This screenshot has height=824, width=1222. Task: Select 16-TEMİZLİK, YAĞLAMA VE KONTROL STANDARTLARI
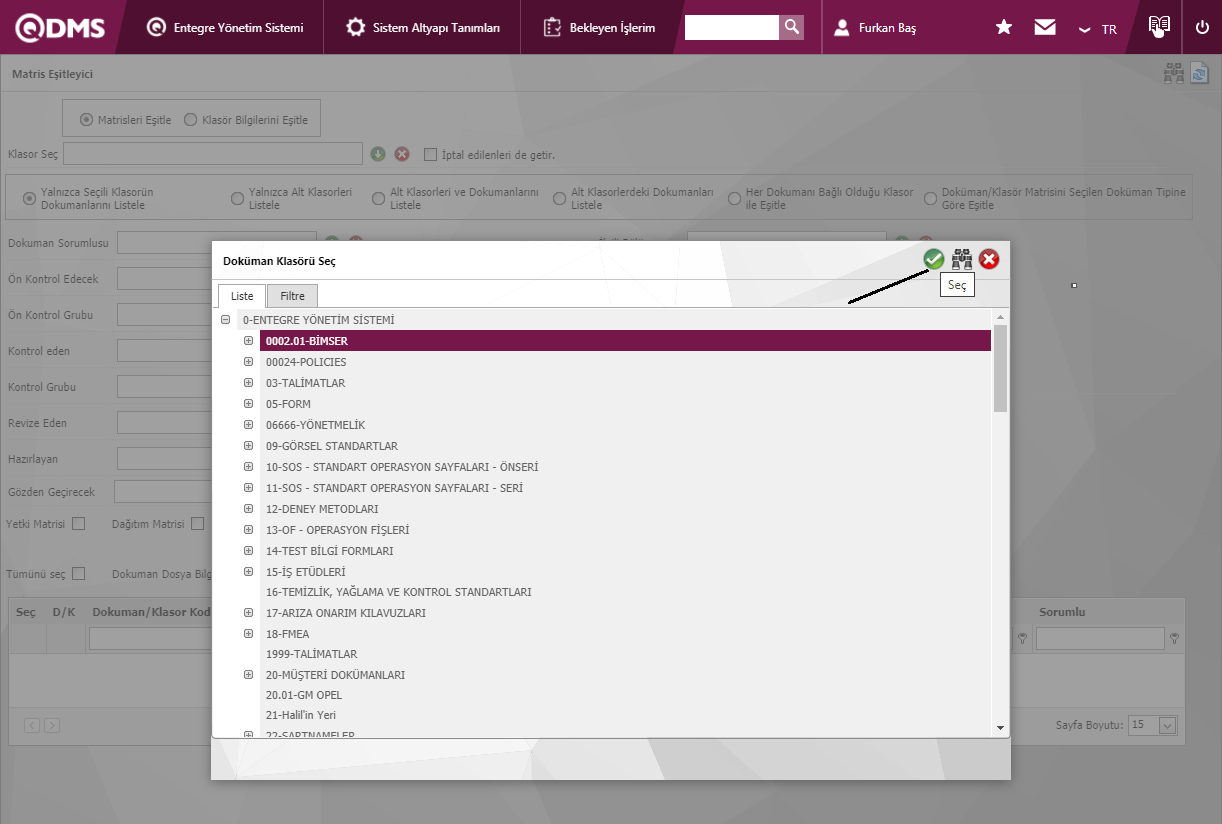(x=398, y=592)
